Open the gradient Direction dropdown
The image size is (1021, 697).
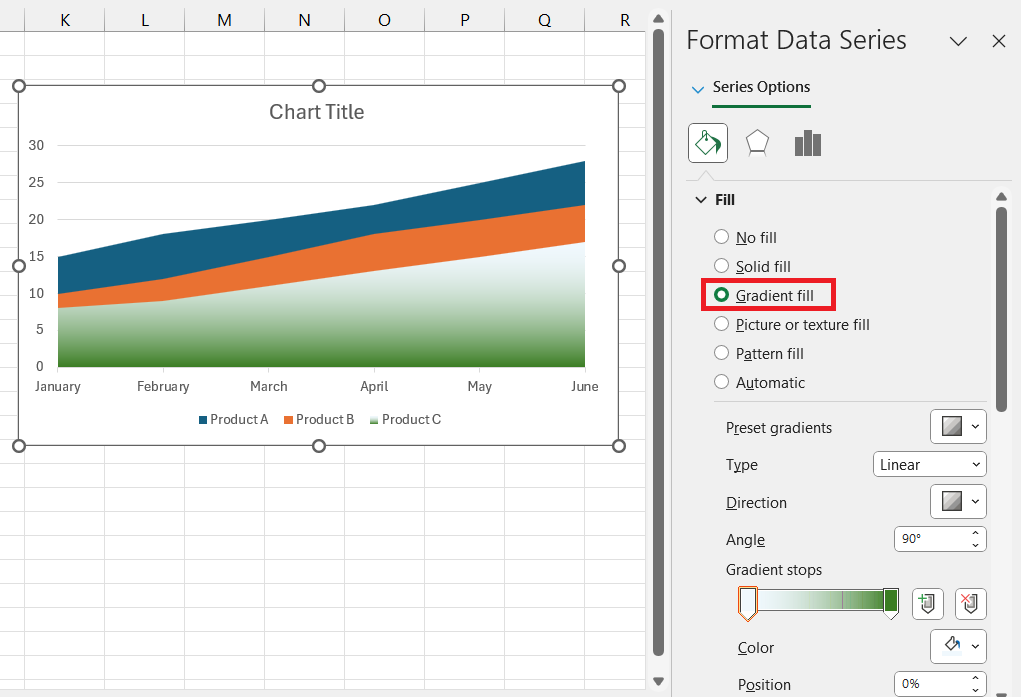click(958, 502)
